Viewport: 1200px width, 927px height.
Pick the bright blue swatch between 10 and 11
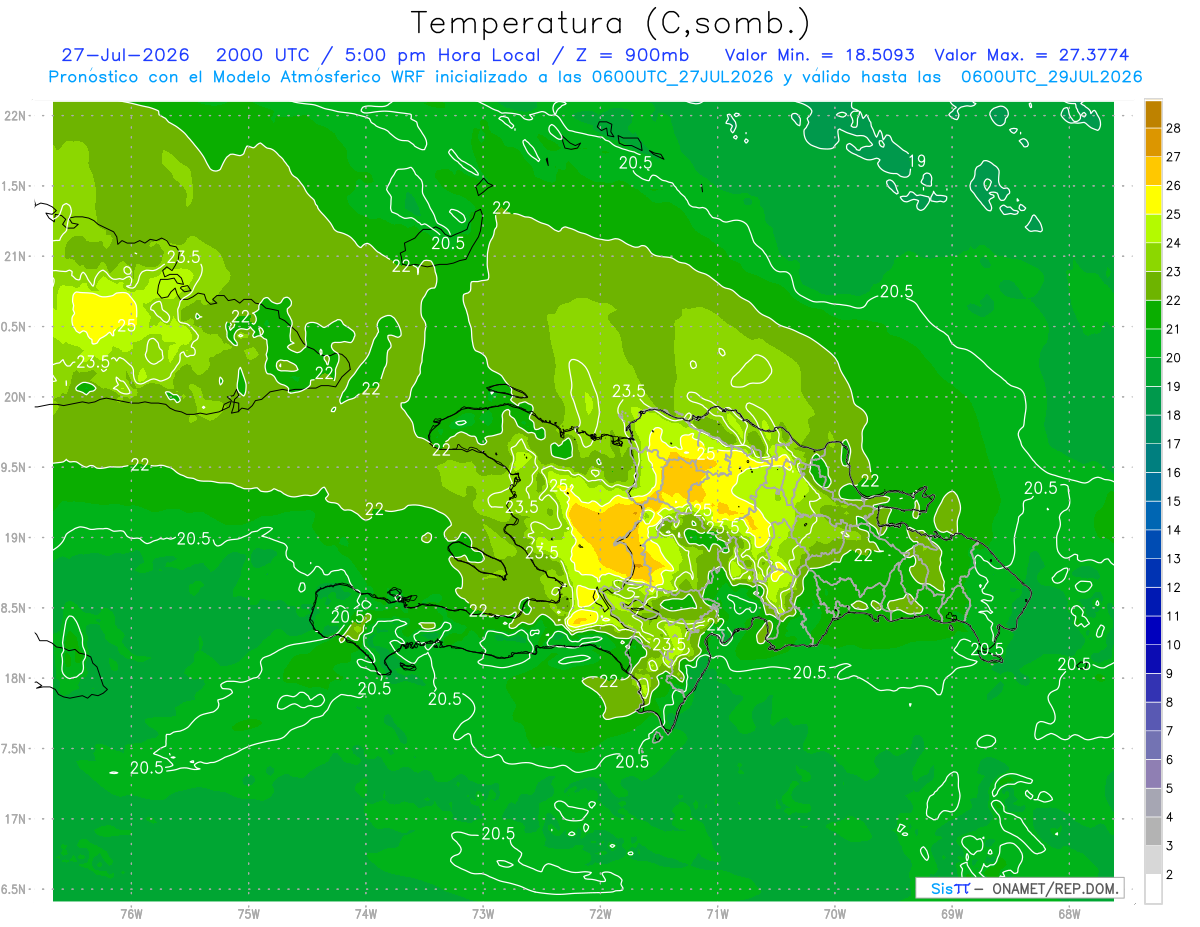click(1153, 631)
